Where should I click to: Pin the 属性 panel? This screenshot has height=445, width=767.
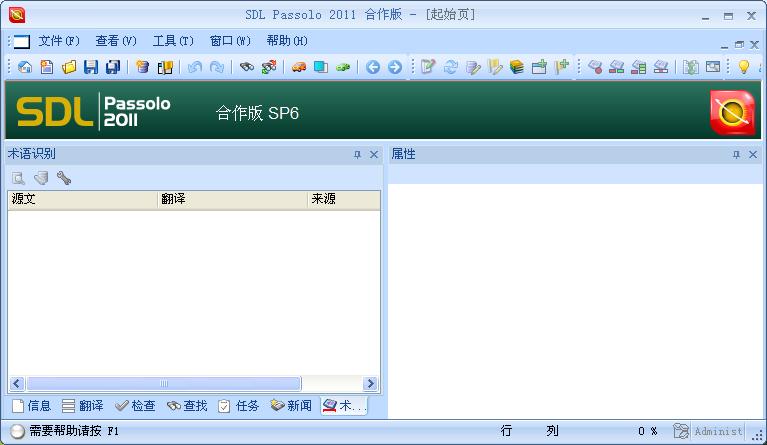coord(736,155)
